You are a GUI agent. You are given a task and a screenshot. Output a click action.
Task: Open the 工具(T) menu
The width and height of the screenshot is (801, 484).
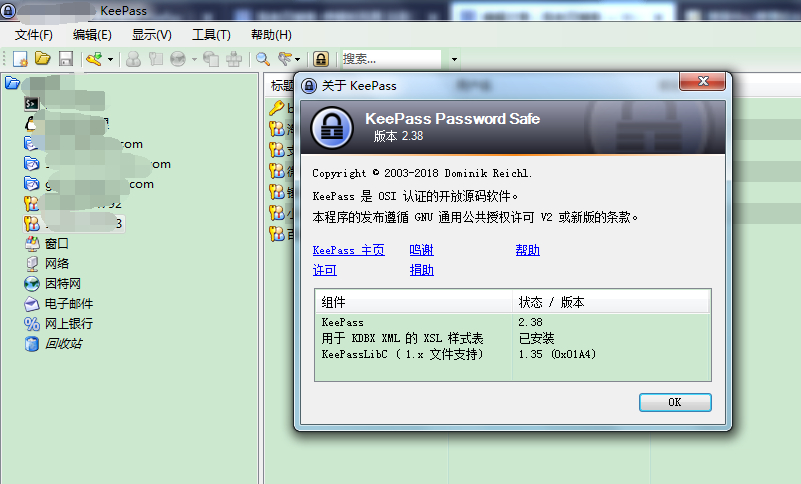click(211, 35)
